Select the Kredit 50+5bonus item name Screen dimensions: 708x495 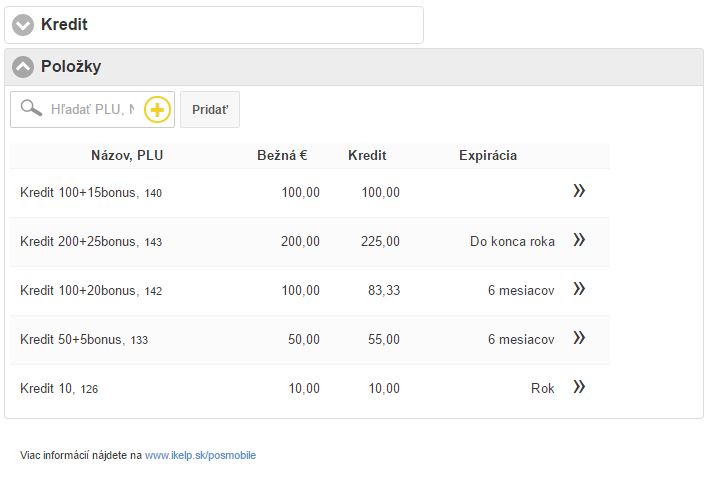(x=72, y=339)
